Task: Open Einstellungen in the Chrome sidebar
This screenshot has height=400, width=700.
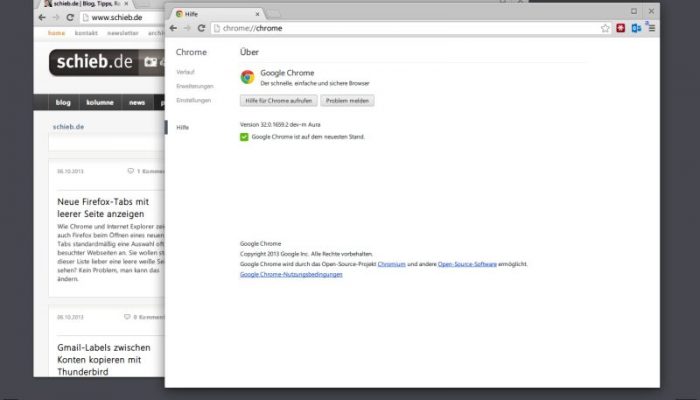Action: tap(193, 100)
